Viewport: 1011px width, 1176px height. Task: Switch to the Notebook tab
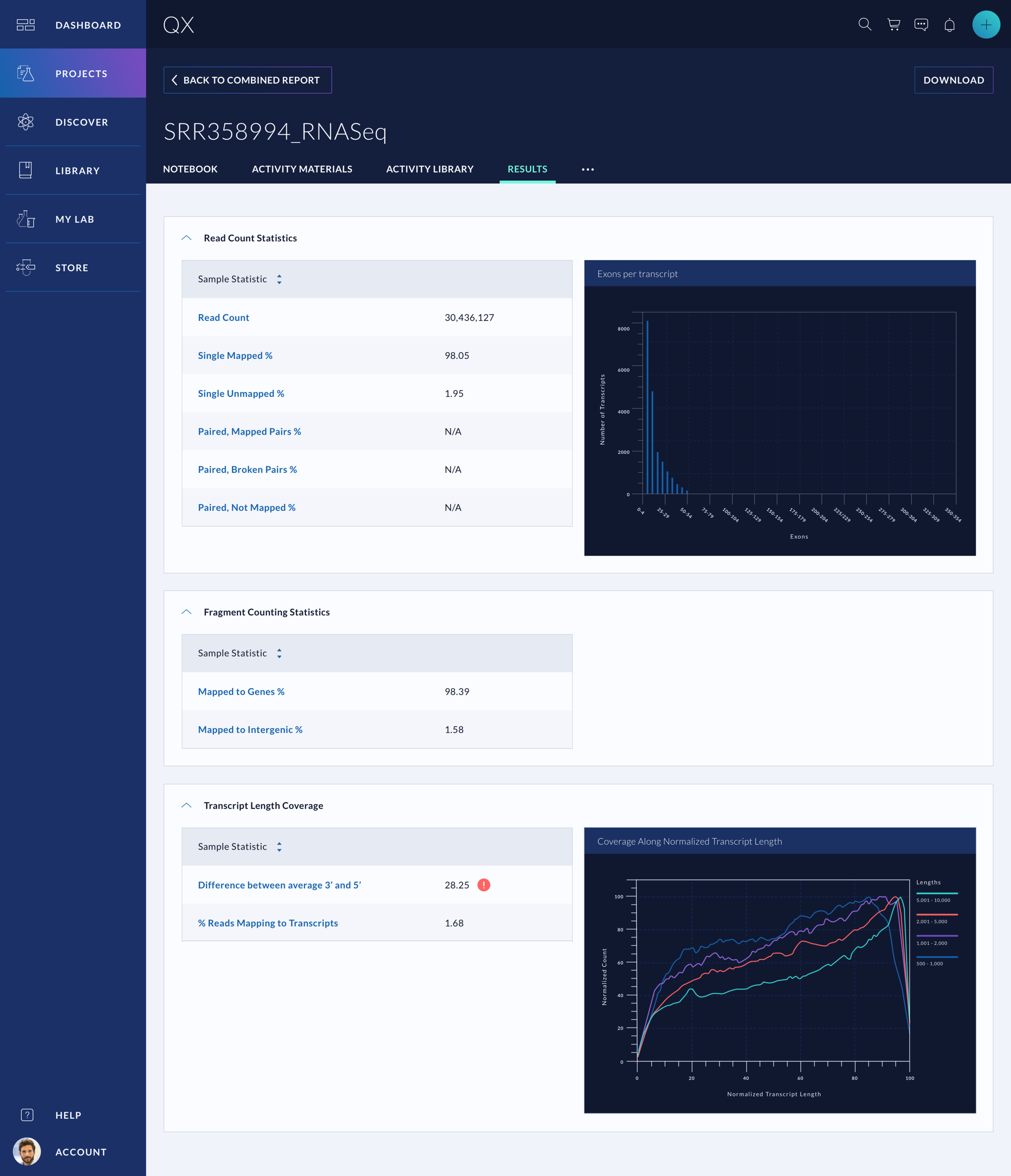click(190, 169)
